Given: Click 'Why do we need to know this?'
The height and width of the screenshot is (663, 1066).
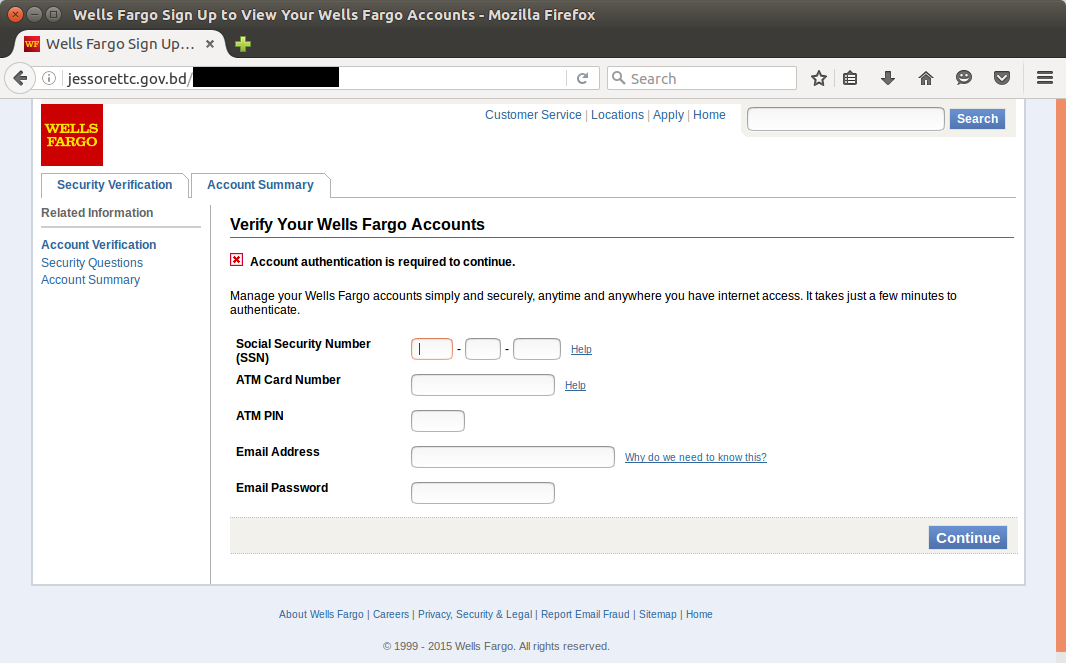Looking at the screenshot, I should 695,457.
